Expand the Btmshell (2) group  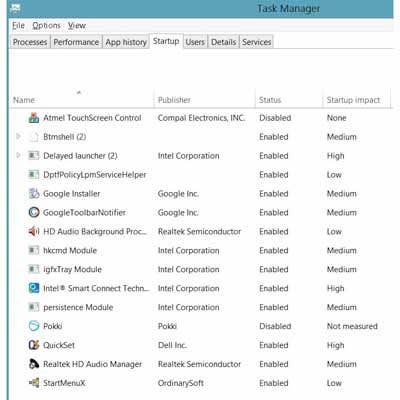pyautogui.click(x=19, y=136)
